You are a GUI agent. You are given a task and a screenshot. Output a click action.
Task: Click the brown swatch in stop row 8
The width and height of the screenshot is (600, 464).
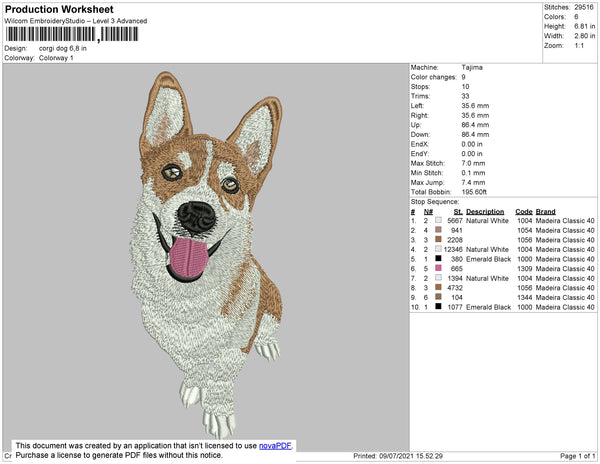pyautogui.click(x=438, y=287)
